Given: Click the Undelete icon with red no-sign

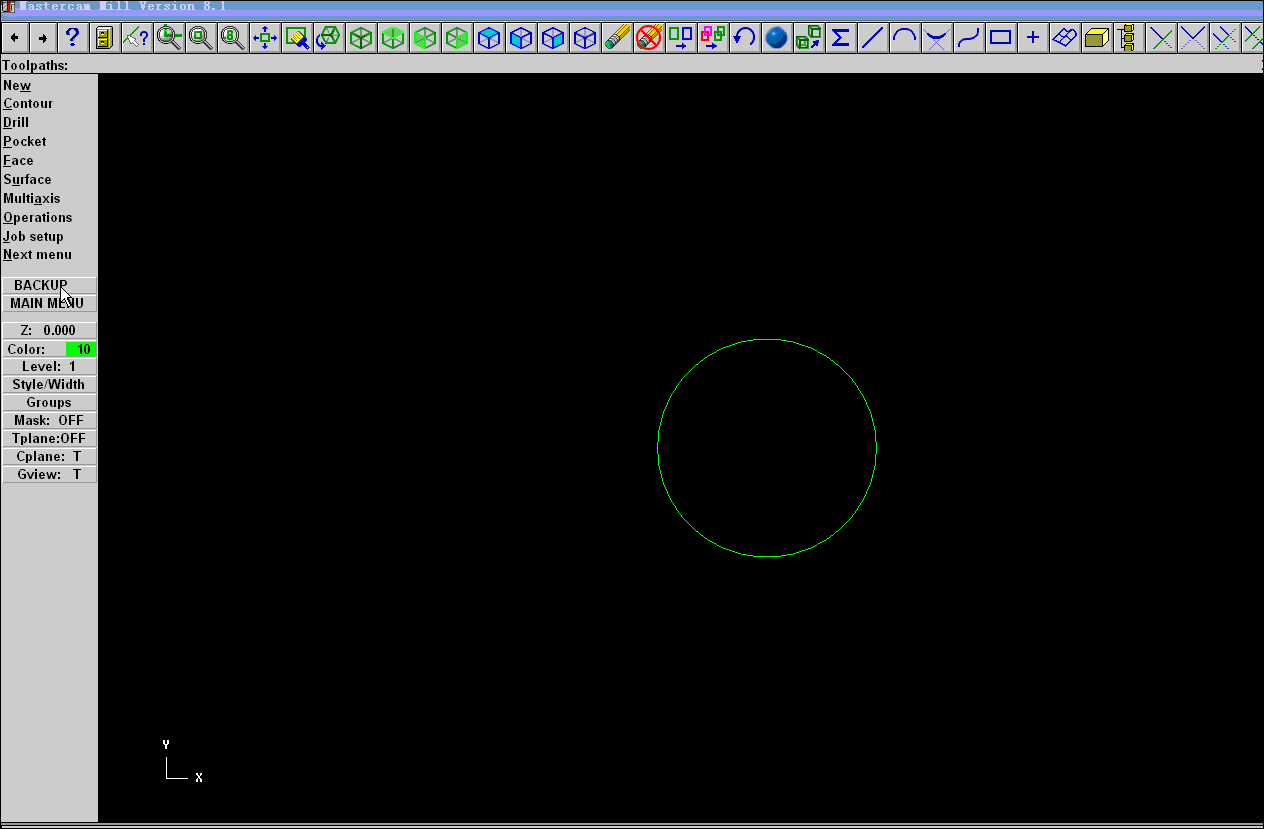Looking at the screenshot, I should [648, 38].
